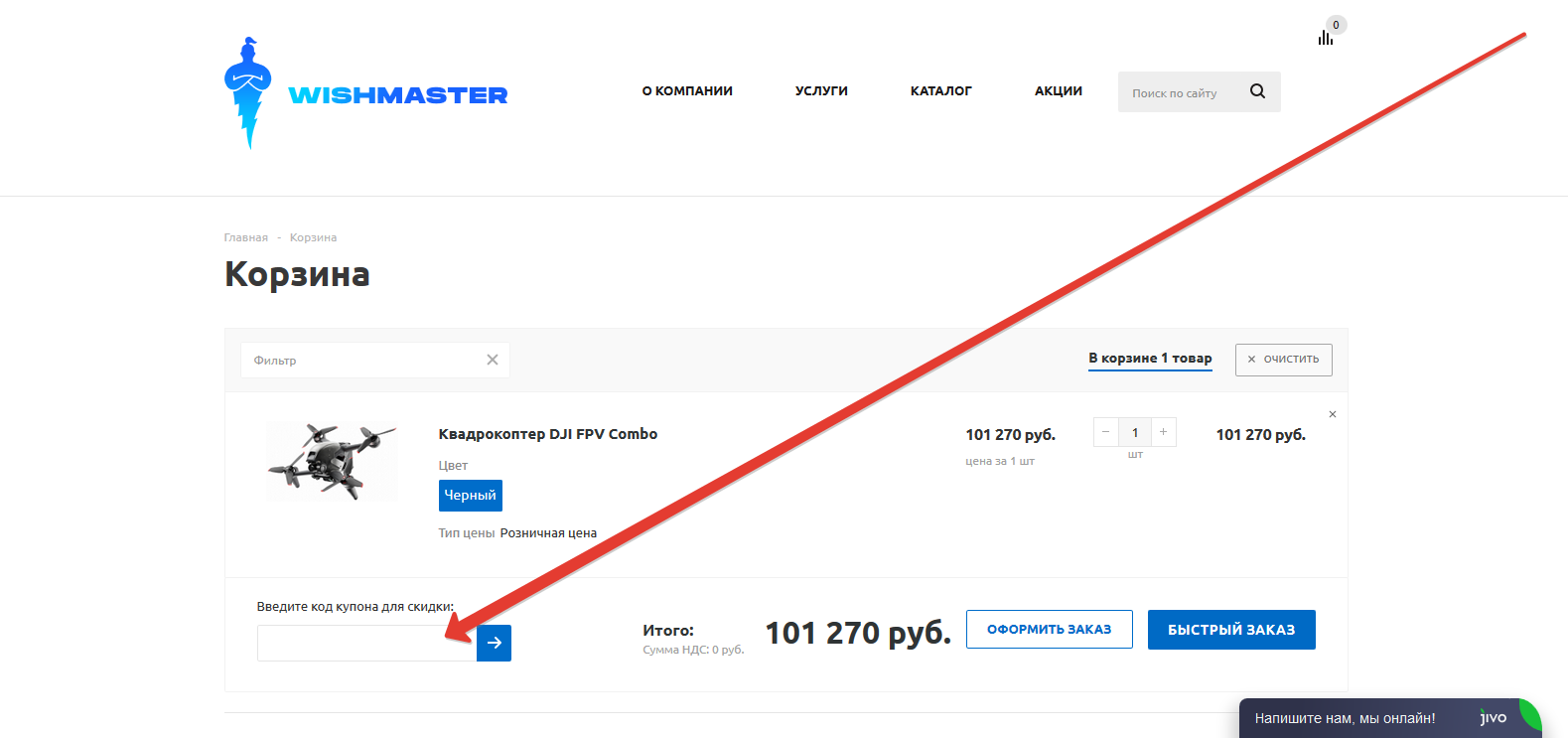Open Квадрокоптер DJI FPV Combo link
This screenshot has width=1568, height=738.
pyautogui.click(x=548, y=434)
